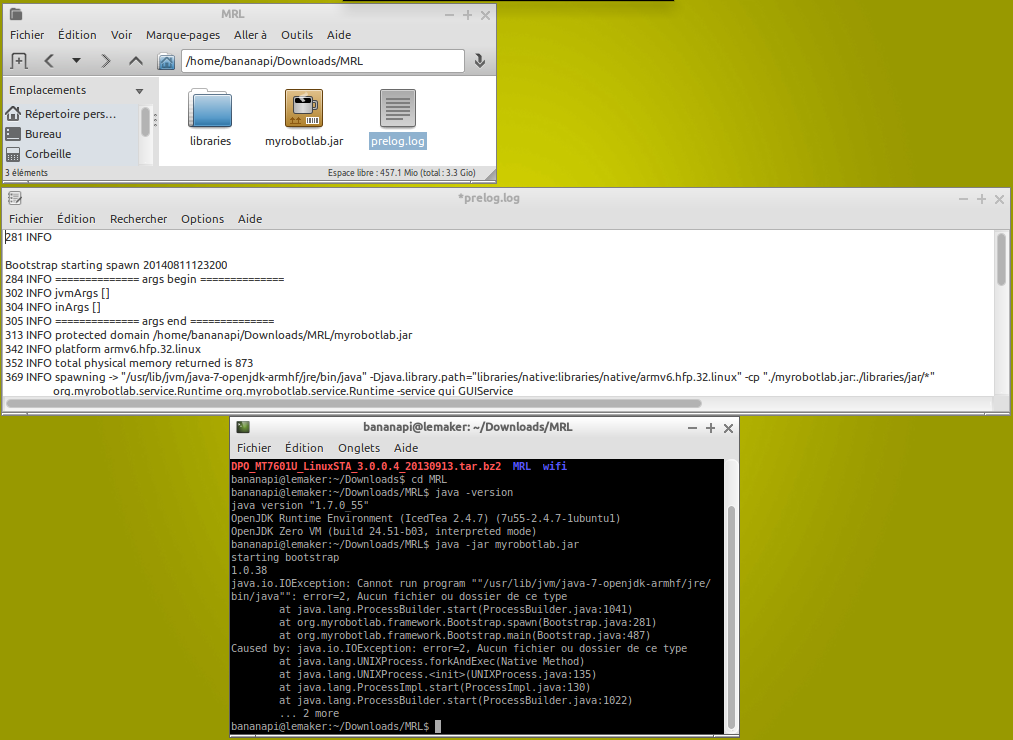
Task: Maximize the prelog.log editor window
Action: (981, 199)
